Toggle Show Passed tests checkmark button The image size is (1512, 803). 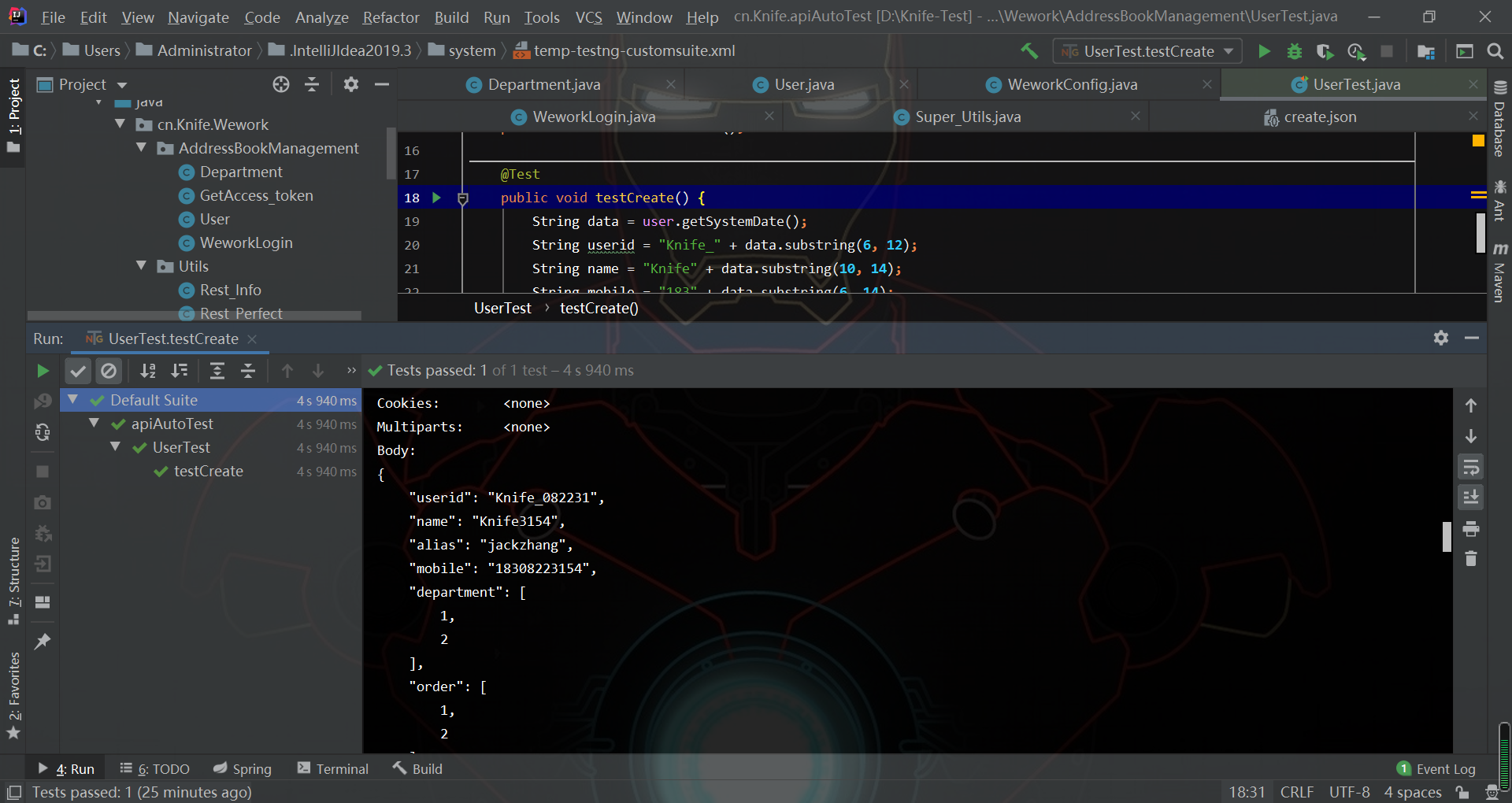(78, 371)
